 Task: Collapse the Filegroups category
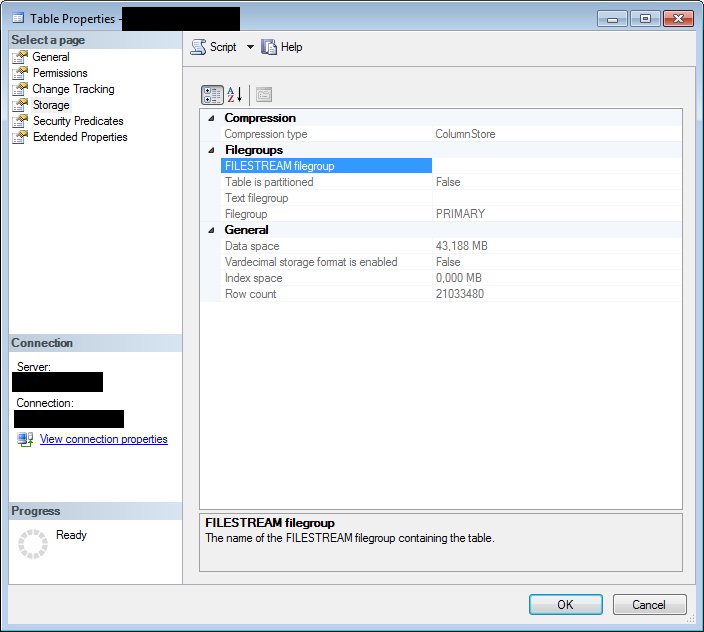click(211, 150)
